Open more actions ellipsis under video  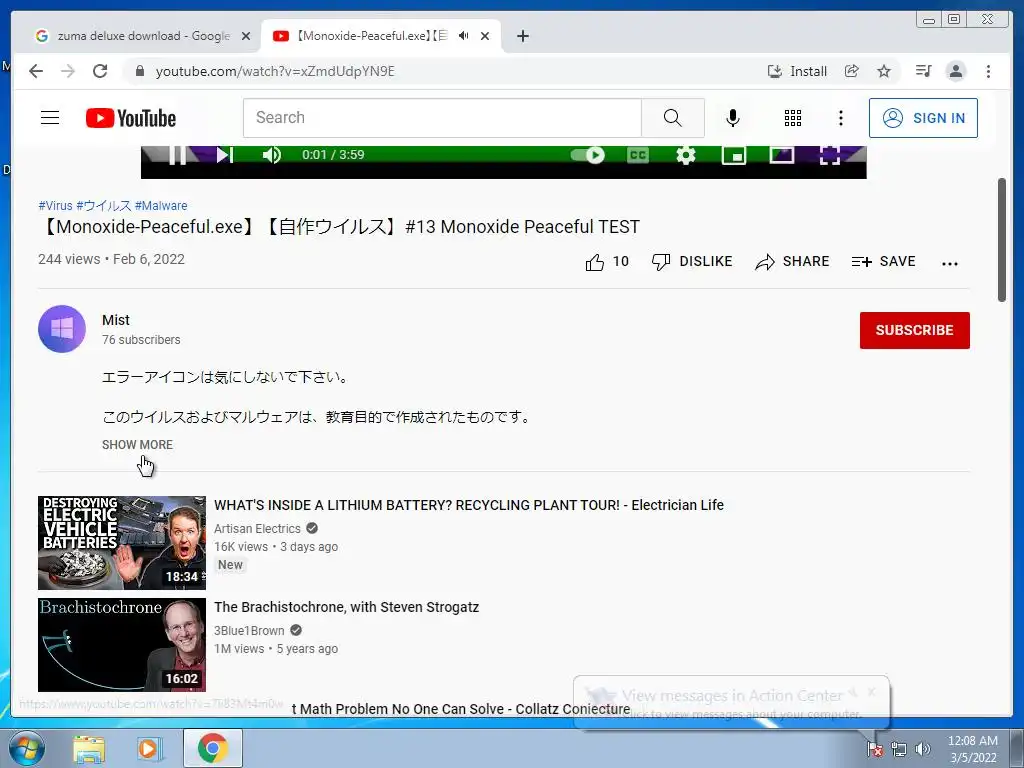950,263
